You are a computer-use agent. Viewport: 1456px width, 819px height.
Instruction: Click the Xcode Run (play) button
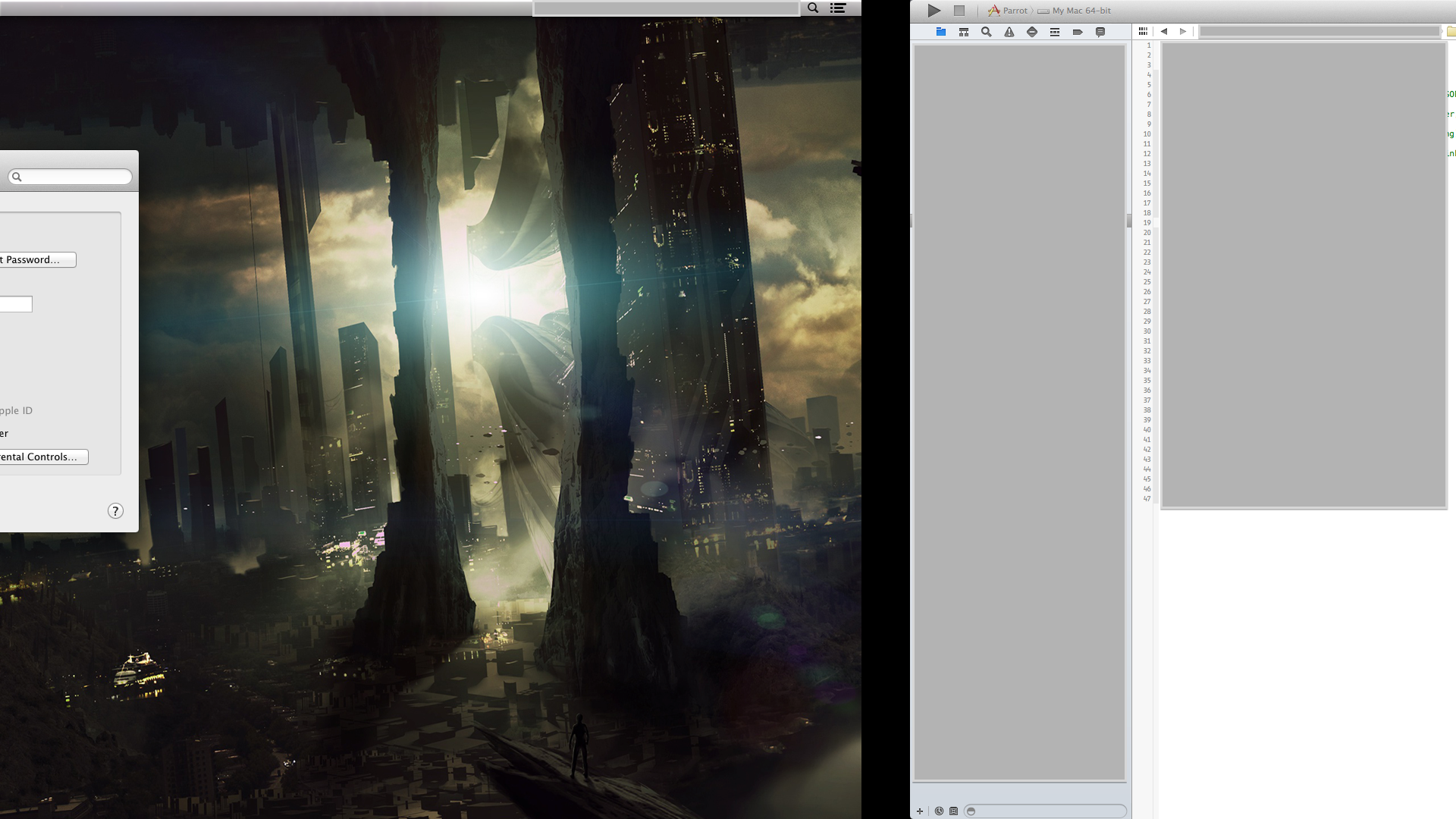point(934,11)
